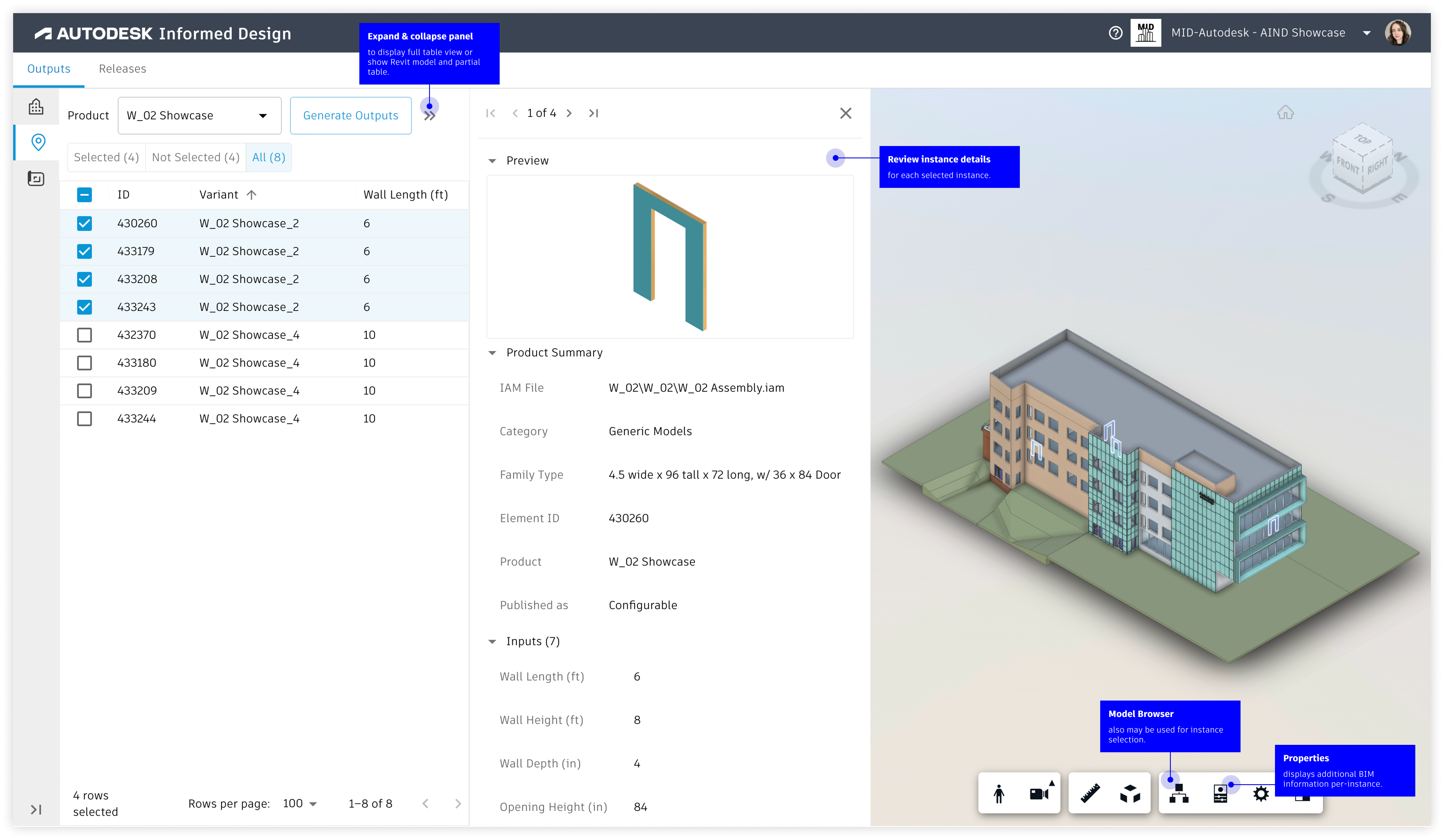Screen dimensions: 1444x840
Task: Check the row with ID 432370
Action: (84, 335)
